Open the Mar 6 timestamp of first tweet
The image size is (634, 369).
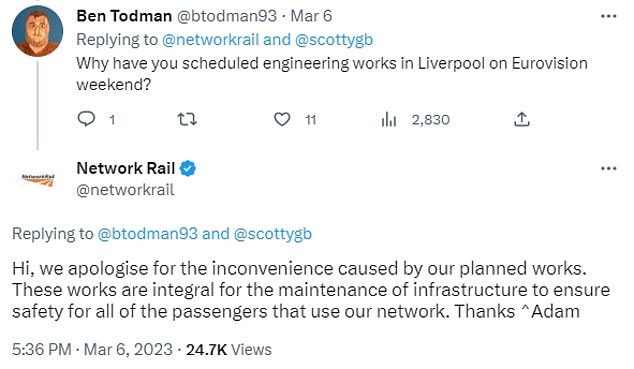tap(311, 16)
